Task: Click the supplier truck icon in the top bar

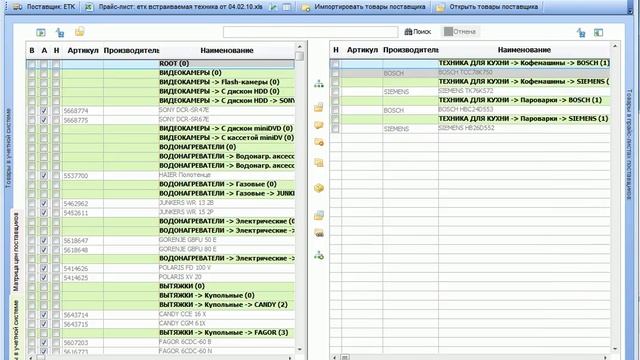Action: pos(17,7)
